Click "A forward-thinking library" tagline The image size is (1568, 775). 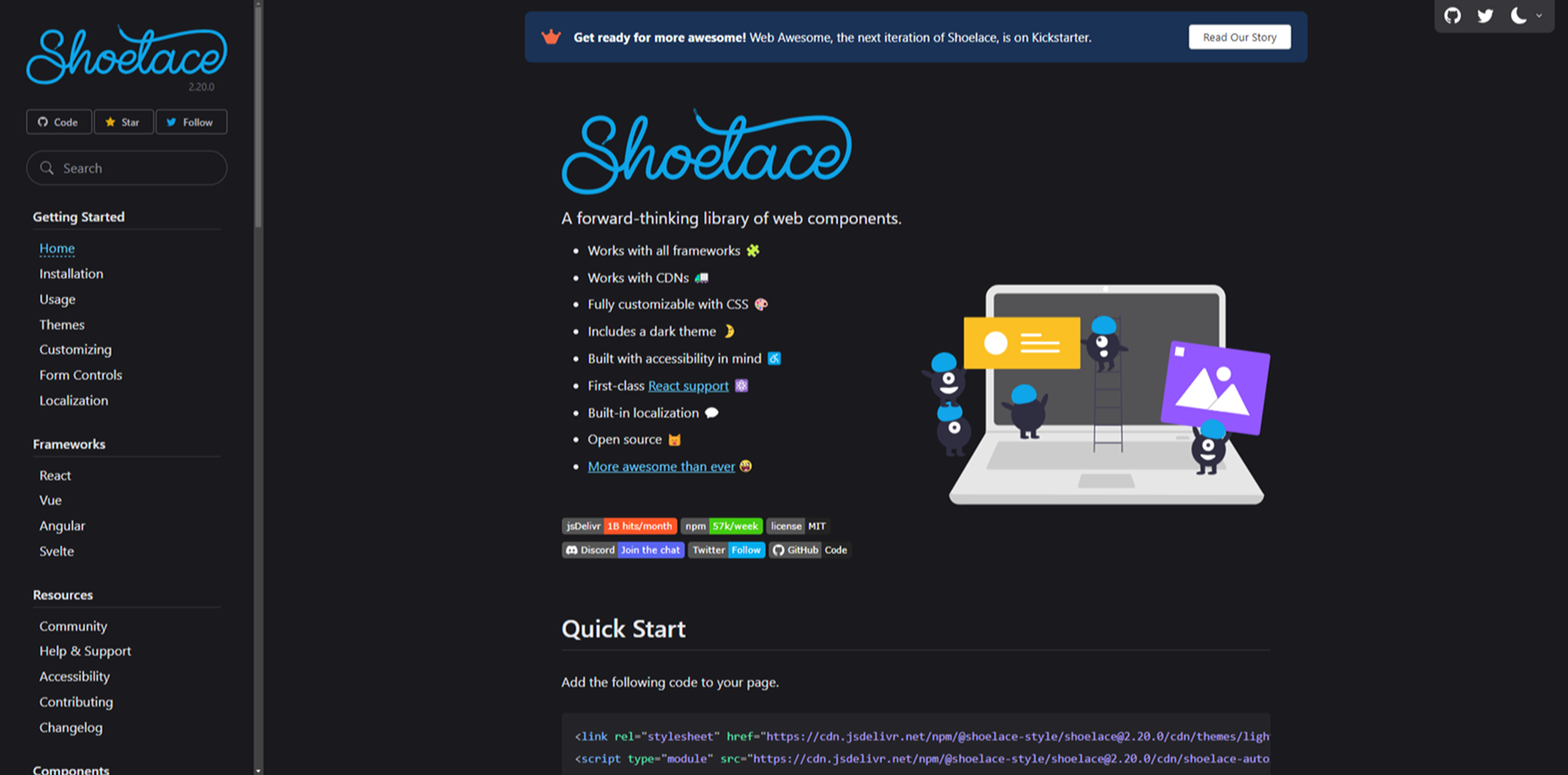pyautogui.click(x=732, y=218)
